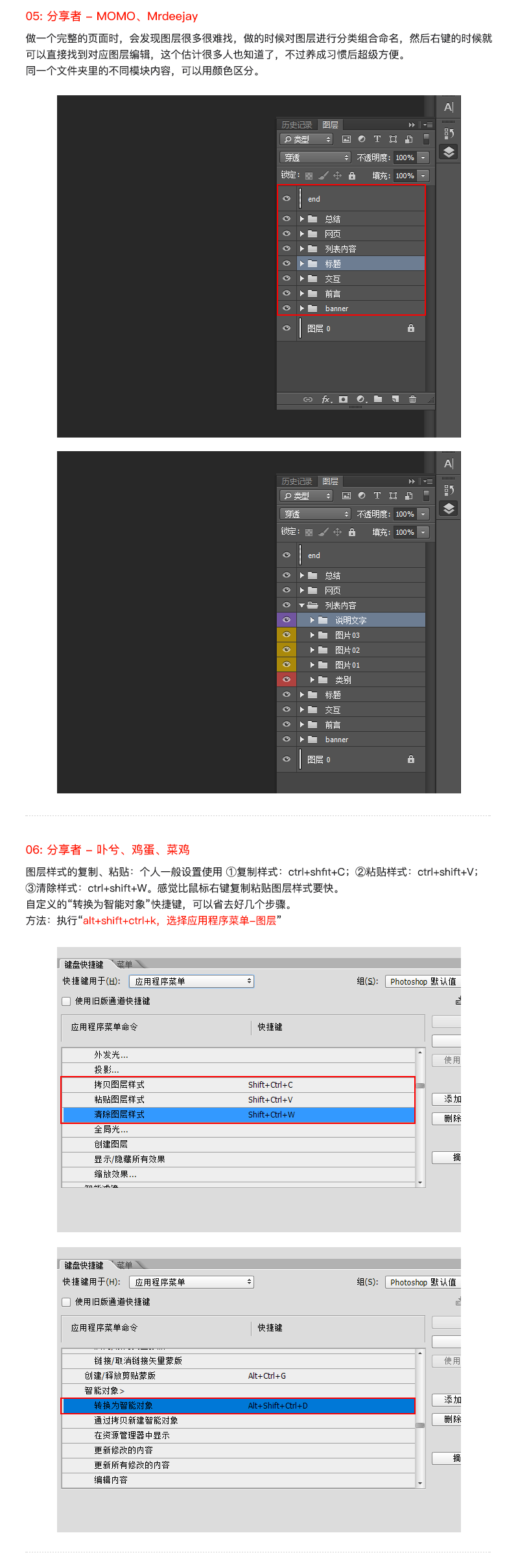Select 键盘快捷键 tab in dialog listing 转换为智能对象
The image size is (518, 1568).
tap(84, 1265)
